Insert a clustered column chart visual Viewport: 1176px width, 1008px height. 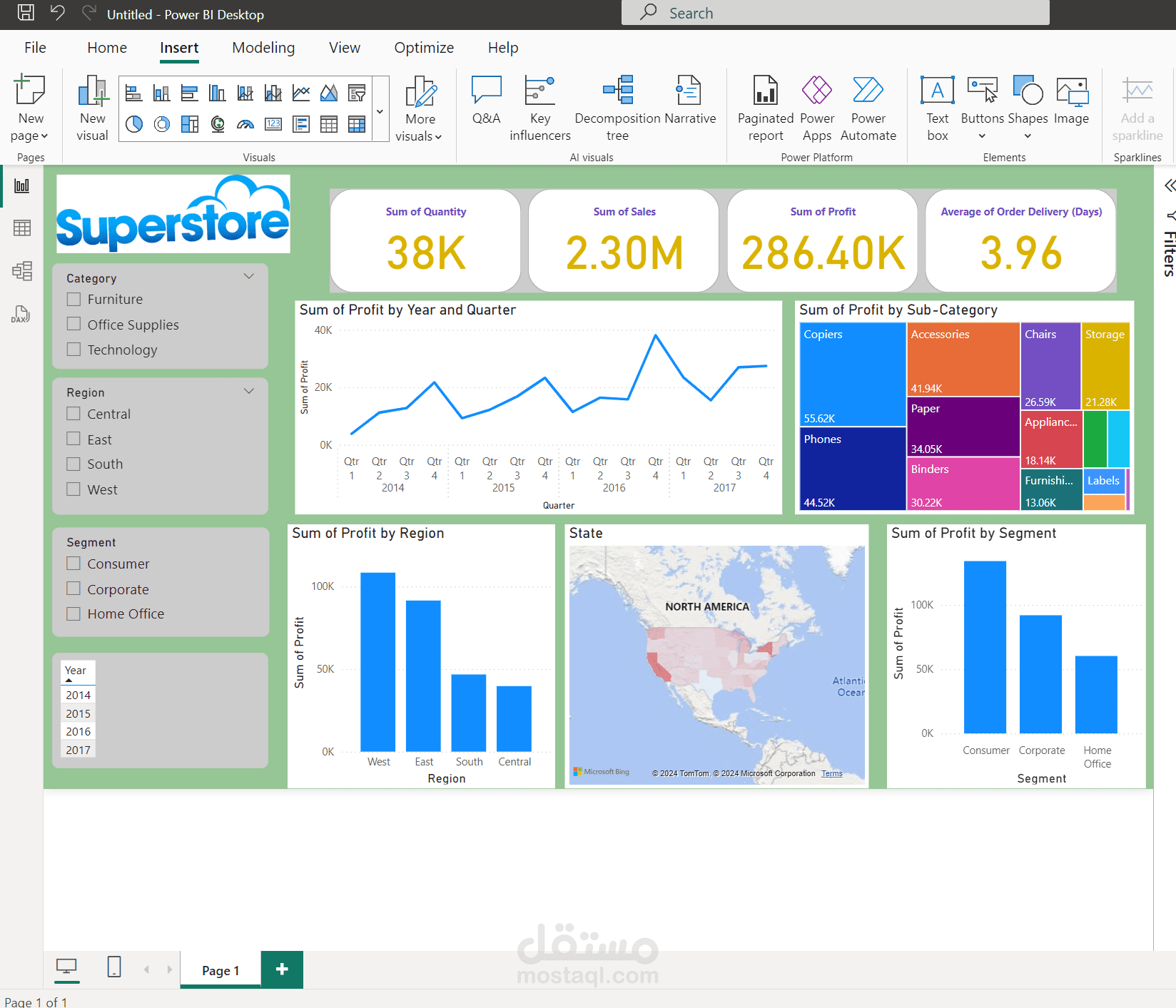[x=217, y=93]
